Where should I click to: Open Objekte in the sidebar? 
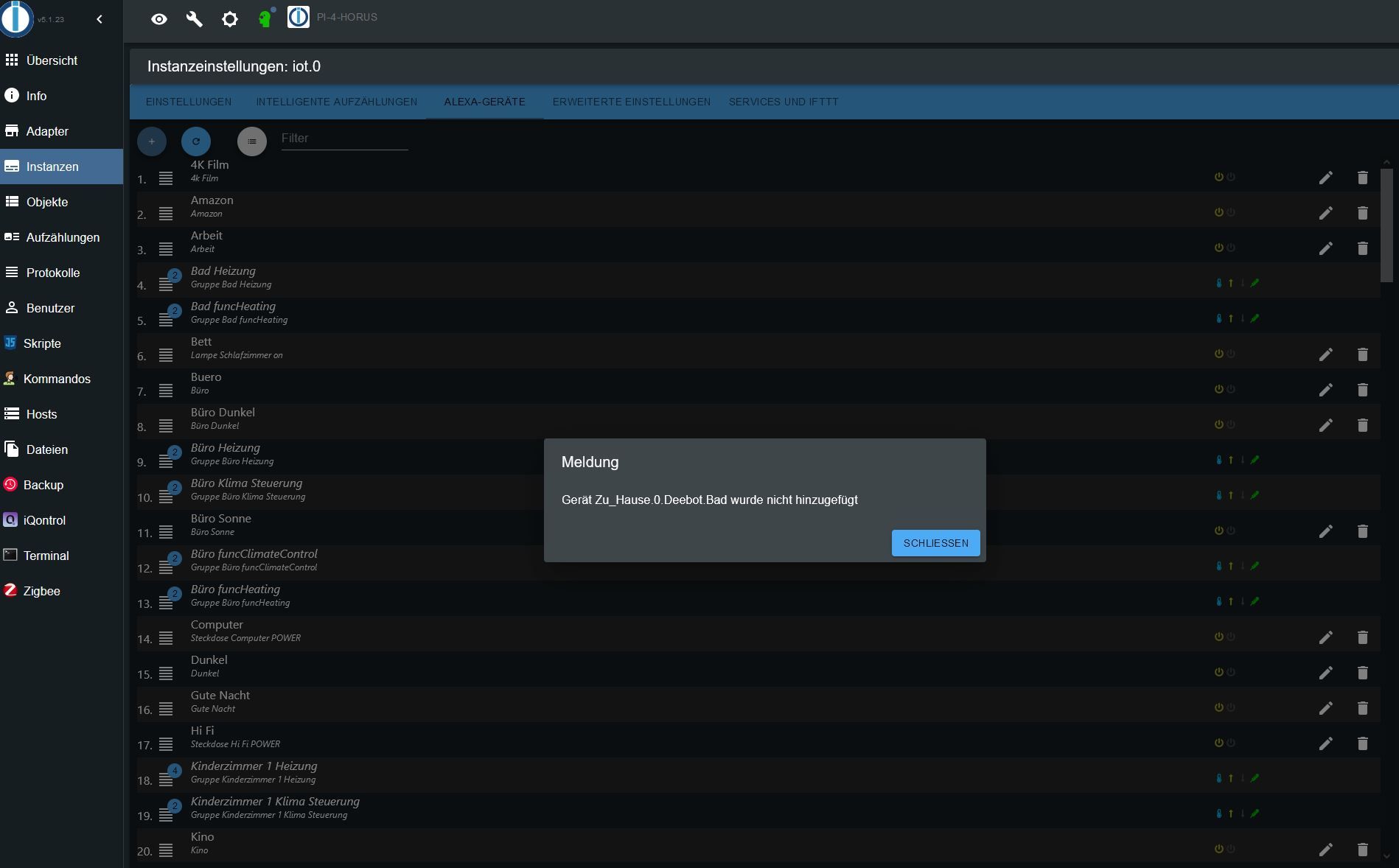coord(61,202)
